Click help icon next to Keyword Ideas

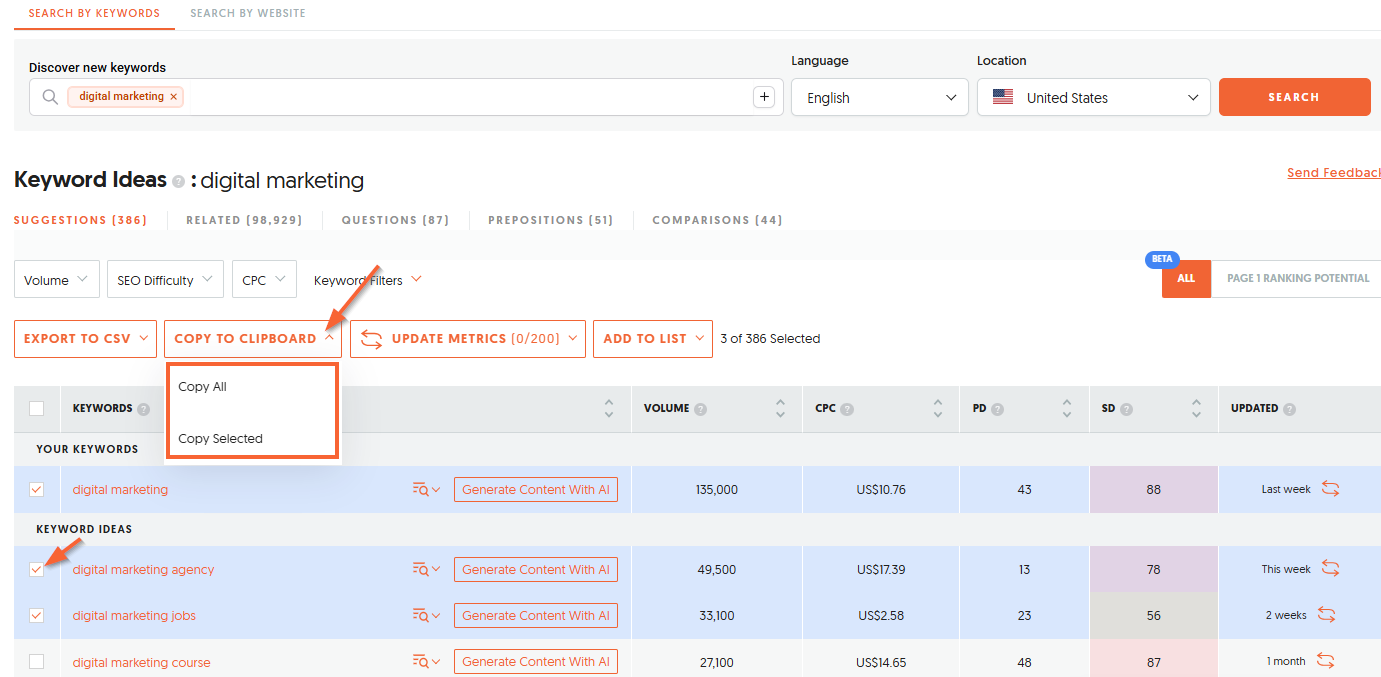[x=178, y=182]
